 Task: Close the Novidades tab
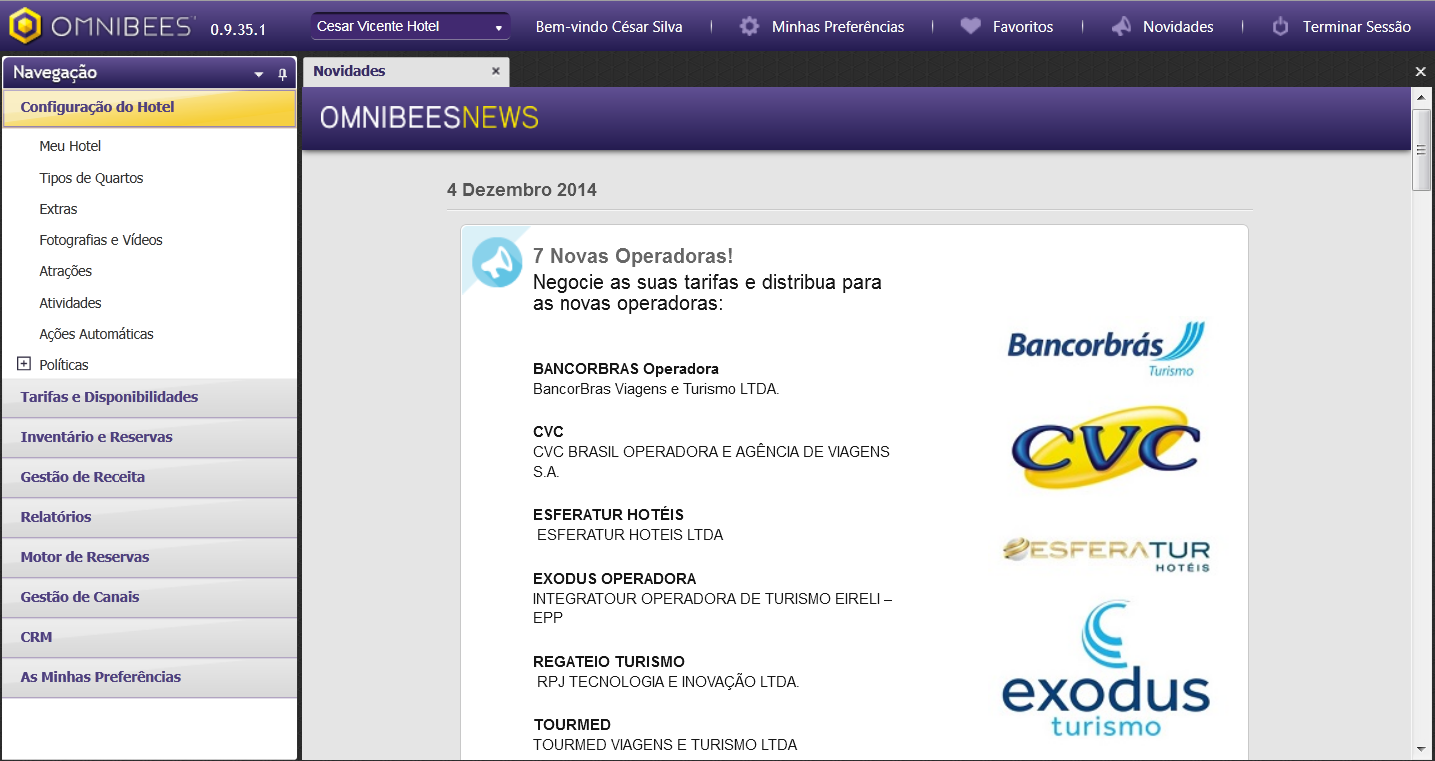coord(496,71)
